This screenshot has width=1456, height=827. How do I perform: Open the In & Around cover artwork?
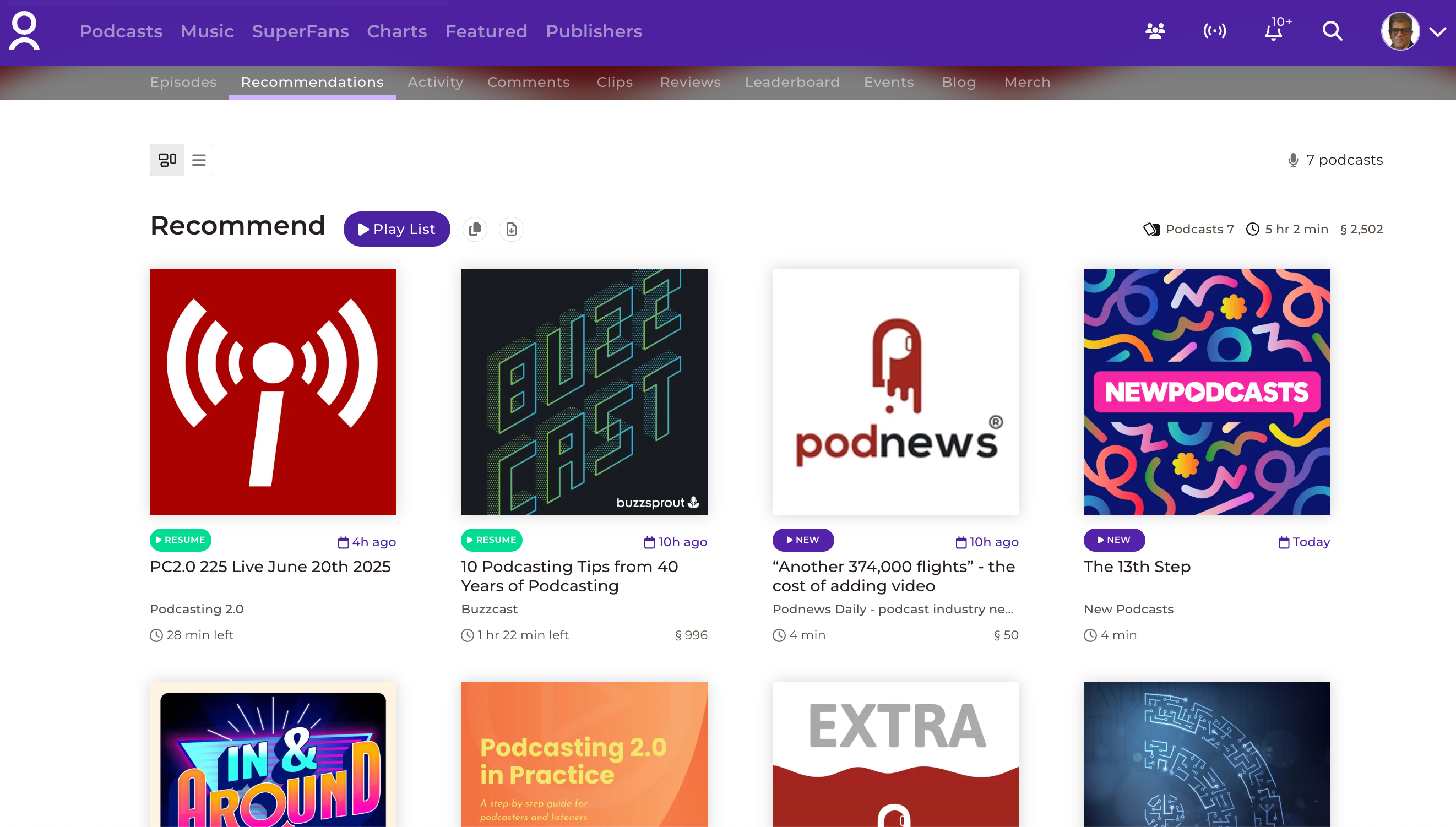click(273, 754)
